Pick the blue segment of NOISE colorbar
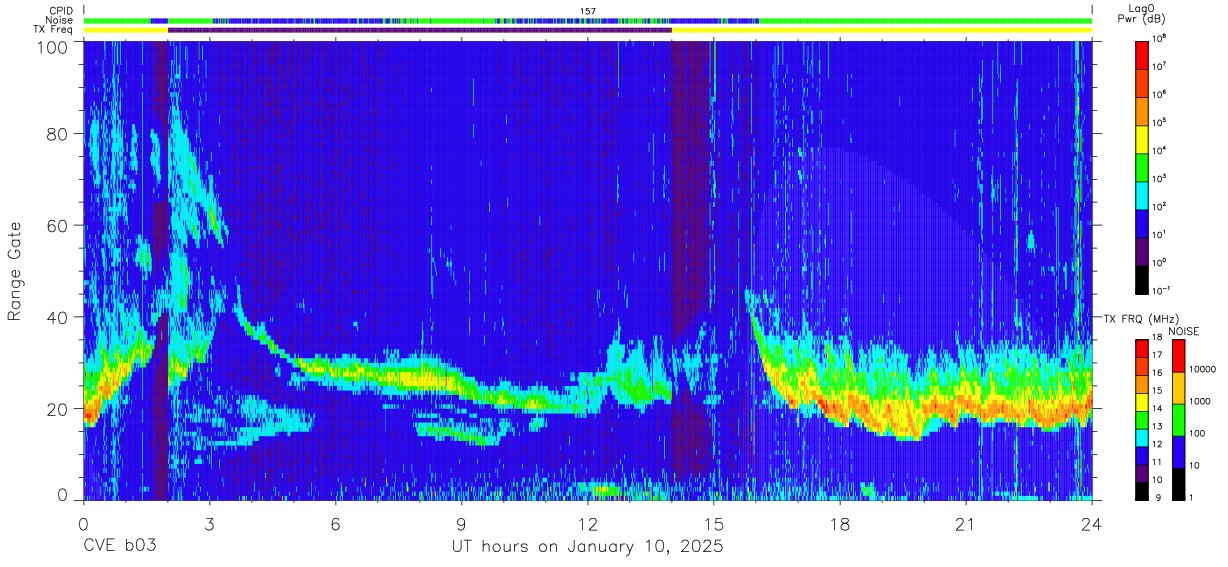Viewport: 1228px width, 567px height. 1179,452
